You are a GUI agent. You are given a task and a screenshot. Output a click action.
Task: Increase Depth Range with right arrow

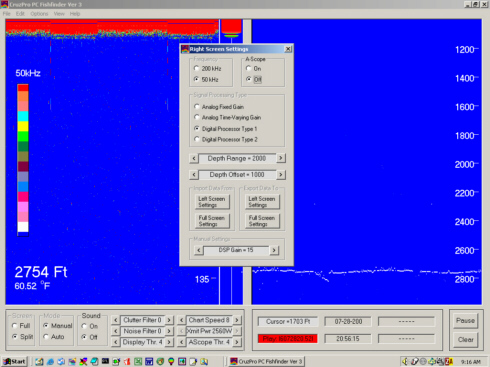281,158
